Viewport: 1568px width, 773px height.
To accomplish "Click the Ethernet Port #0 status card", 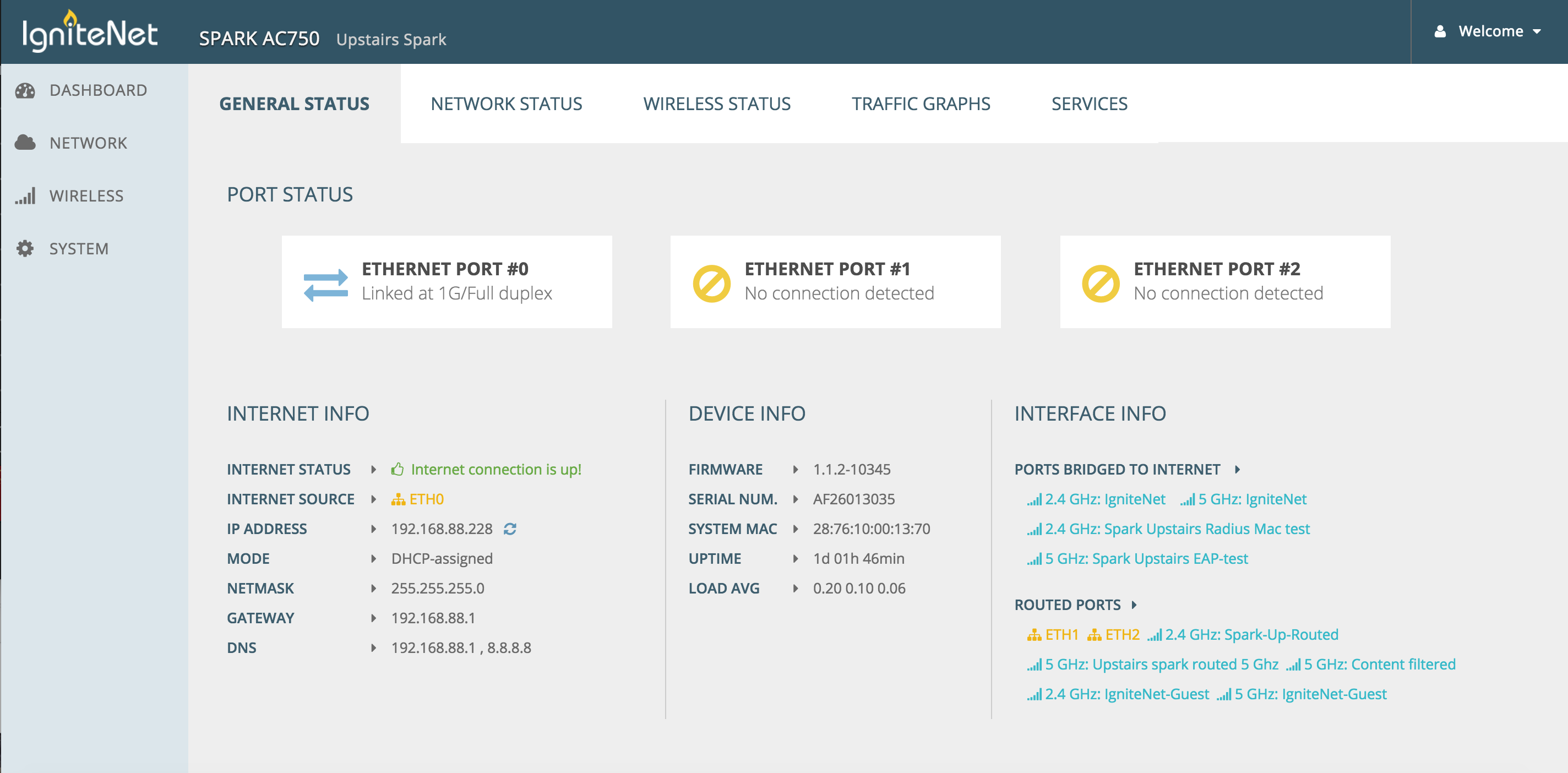I will [446, 282].
